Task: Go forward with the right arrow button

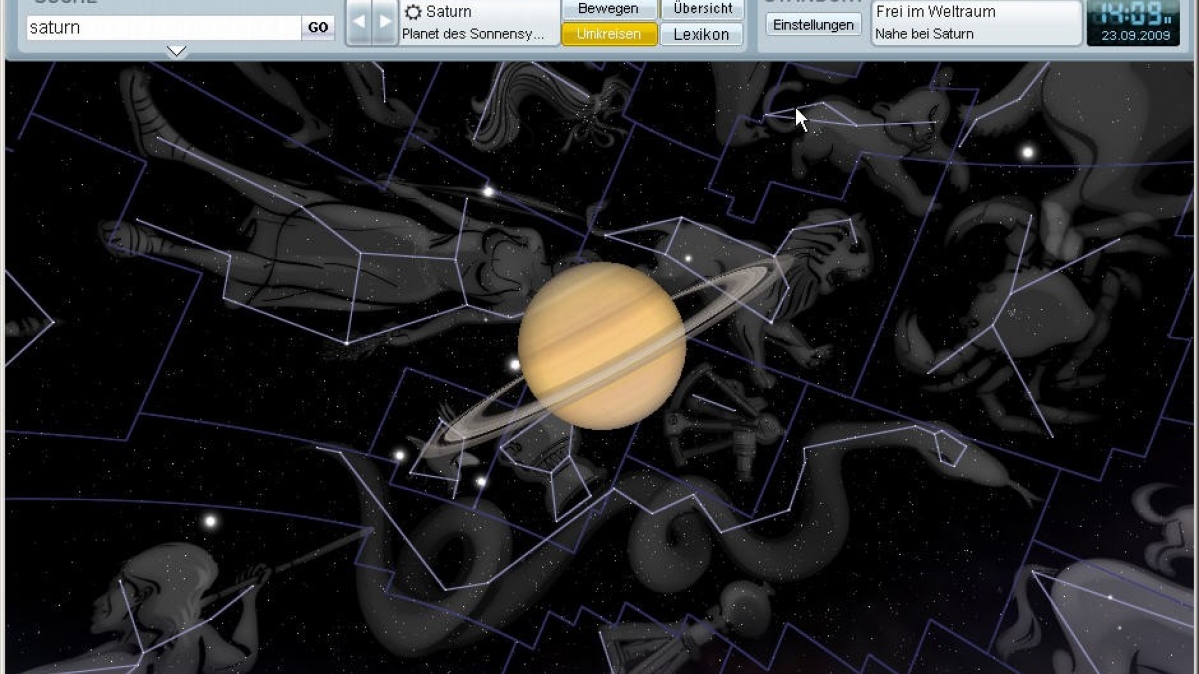Action: [385, 23]
